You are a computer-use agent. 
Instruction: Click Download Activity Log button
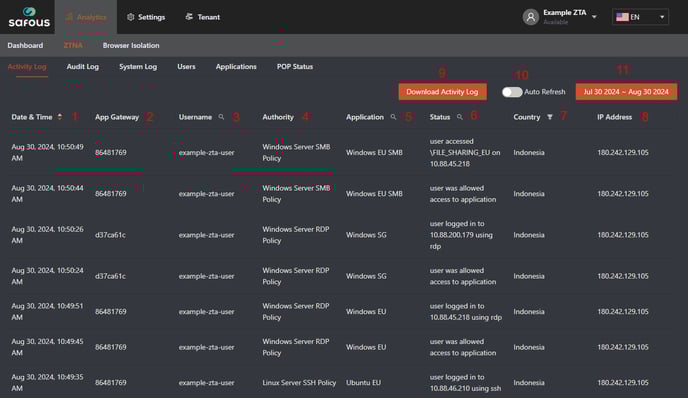click(x=442, y=92)
